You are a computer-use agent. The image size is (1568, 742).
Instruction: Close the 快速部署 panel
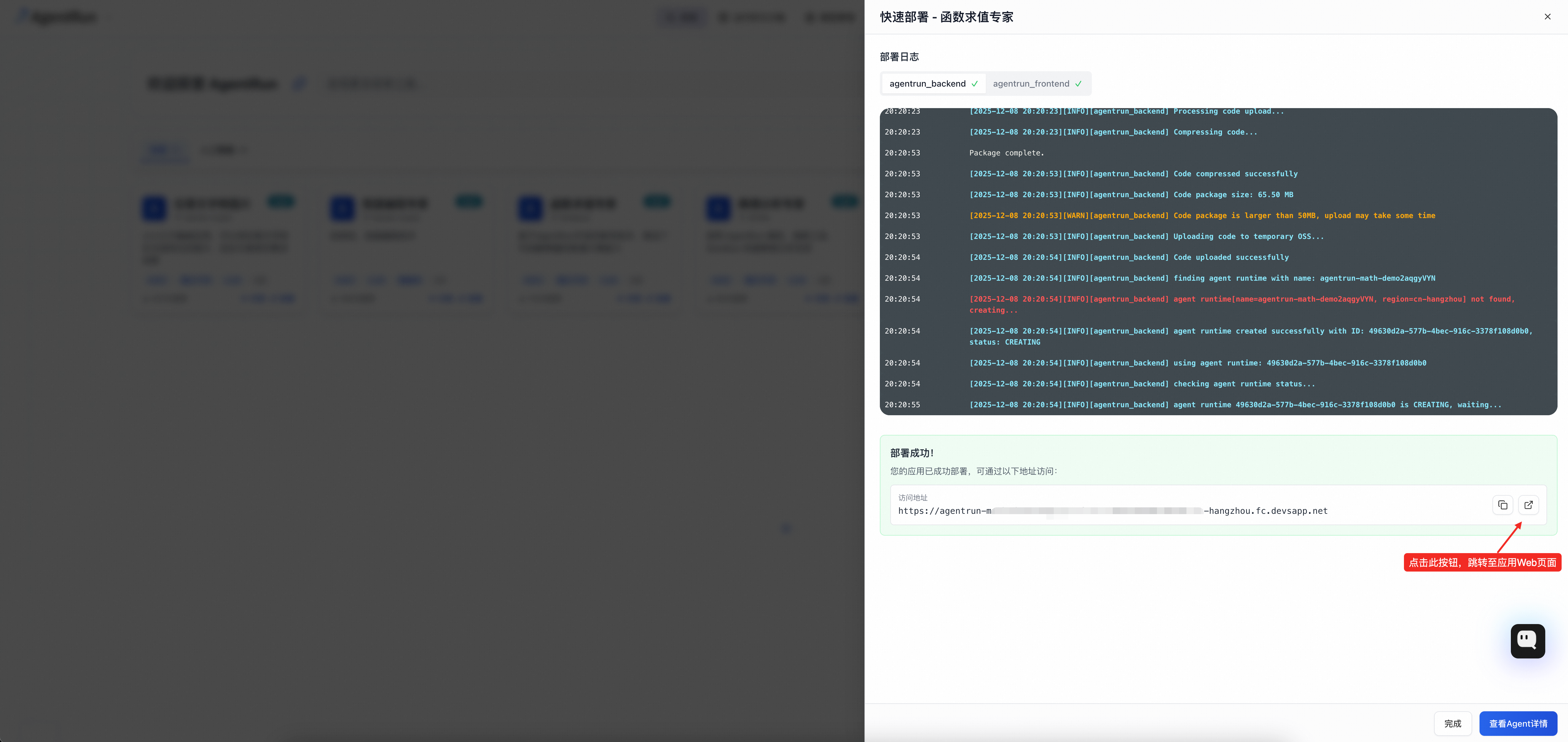coord(1547,17)
